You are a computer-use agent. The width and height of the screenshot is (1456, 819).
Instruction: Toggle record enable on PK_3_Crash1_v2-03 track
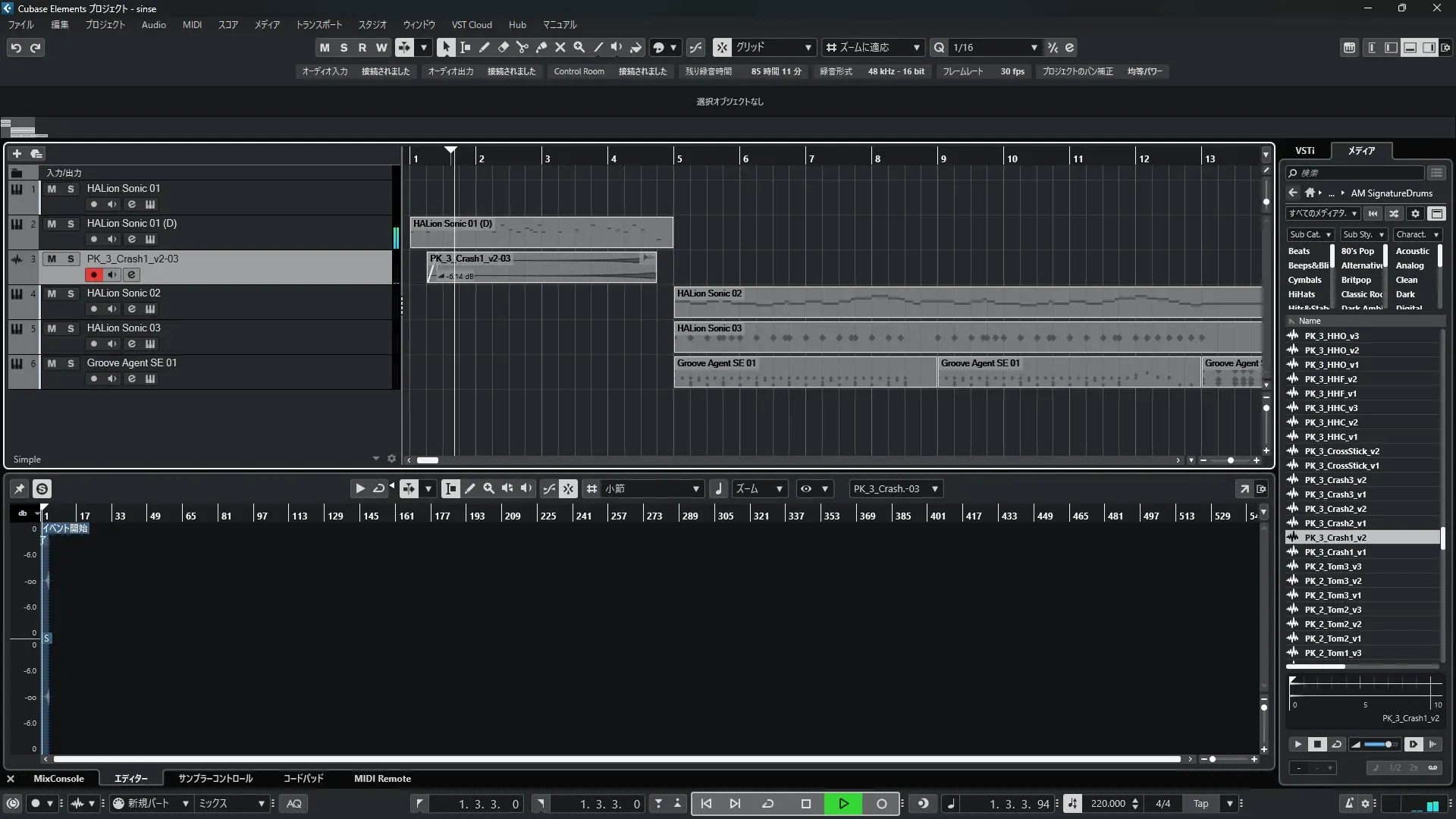(x=93, y=275)
